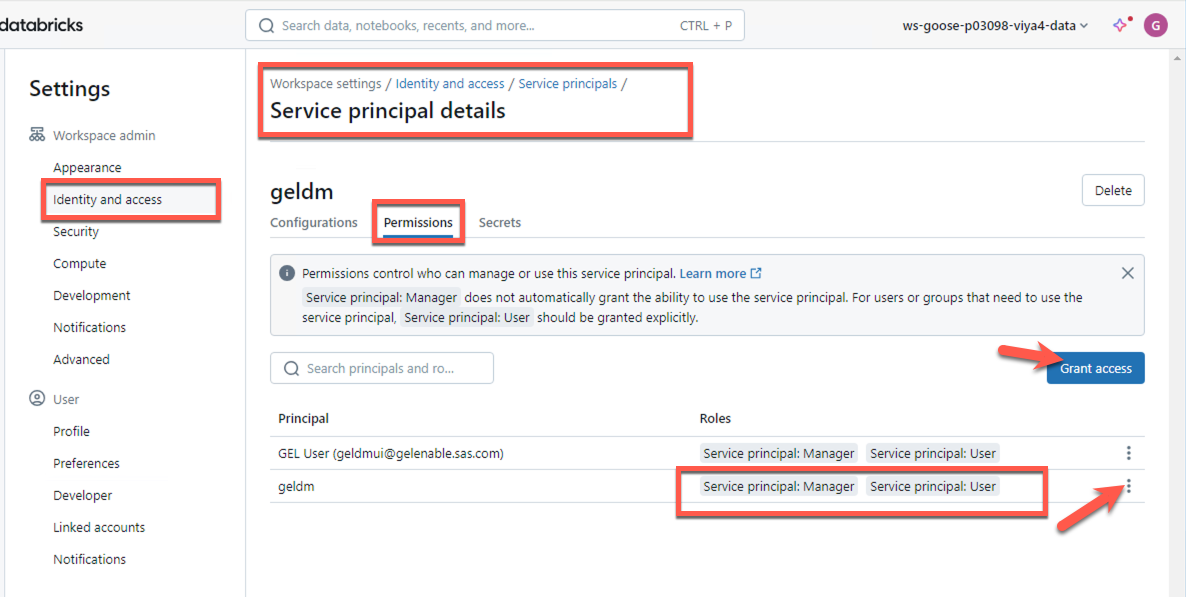
Task: Select Notifications under Workspace admin
Action: click(x=89, y=327)
